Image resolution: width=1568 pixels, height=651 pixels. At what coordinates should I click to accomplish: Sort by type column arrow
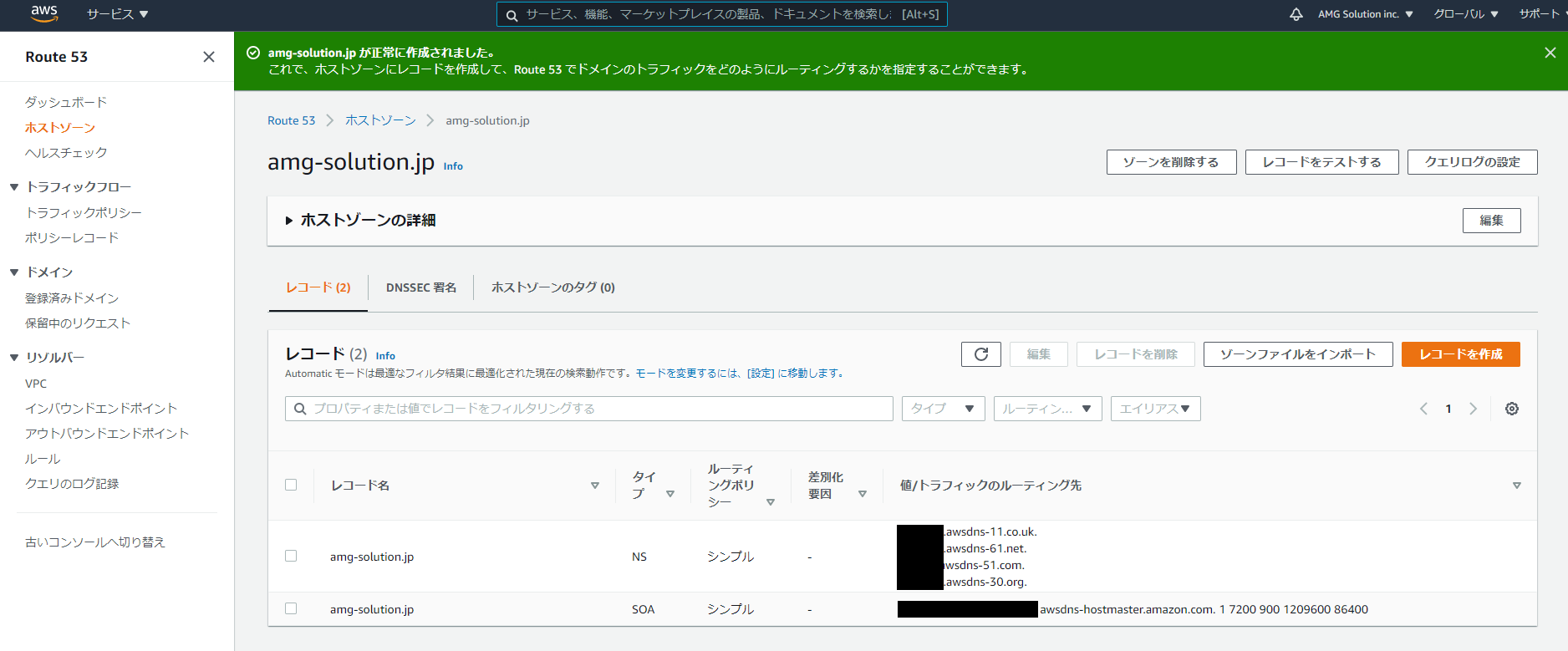coord(670,494)
